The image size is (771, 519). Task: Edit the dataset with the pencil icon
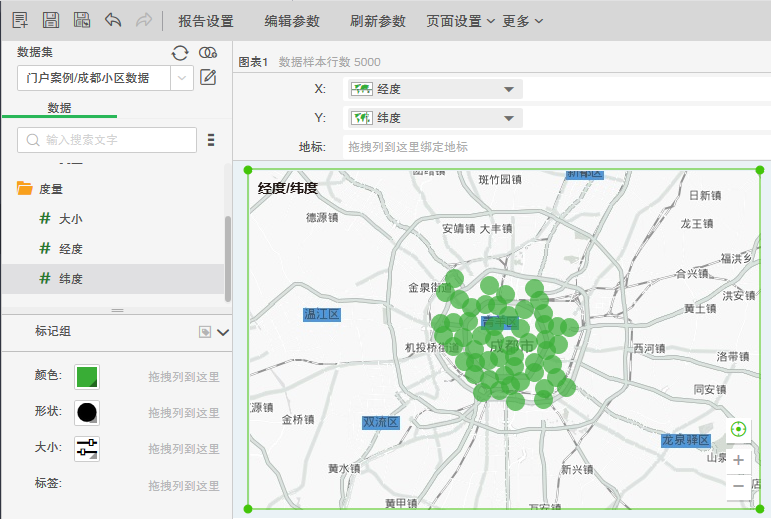[x=208, y=77]
